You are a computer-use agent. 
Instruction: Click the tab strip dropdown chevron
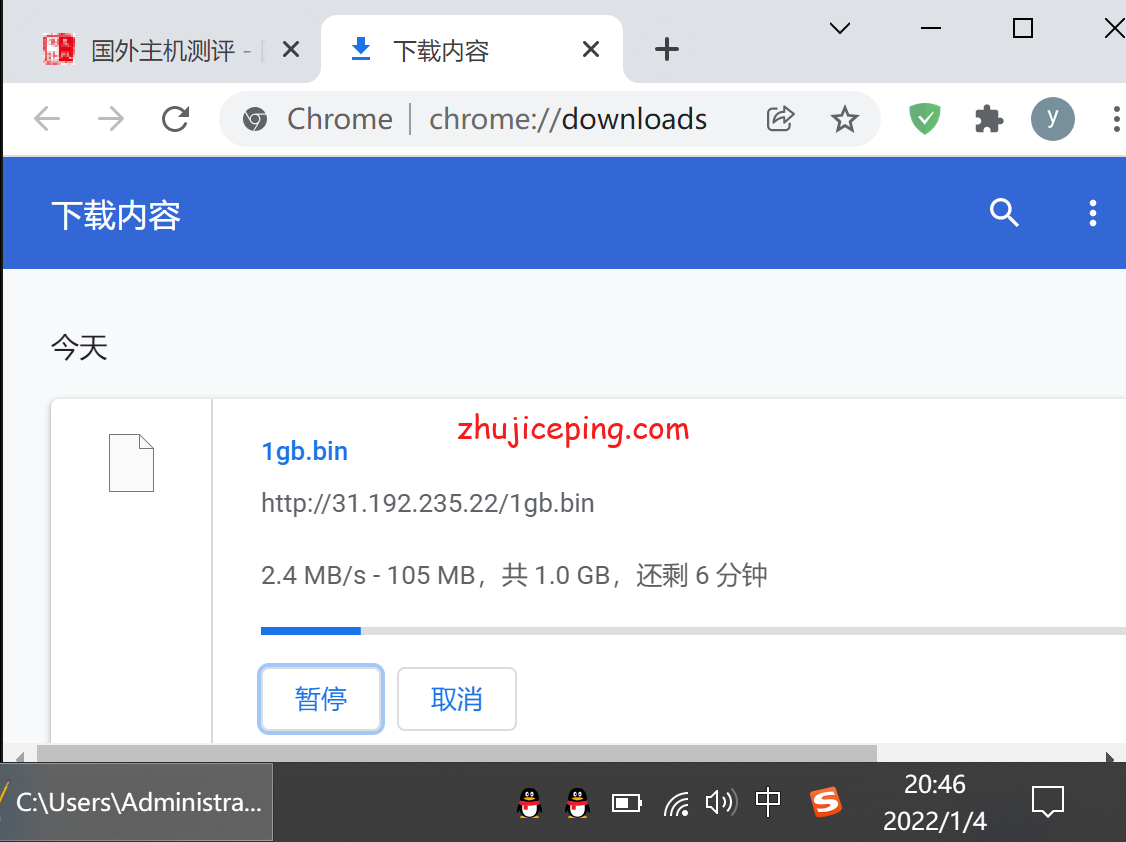pyautogui.click(x=839, y=28)
